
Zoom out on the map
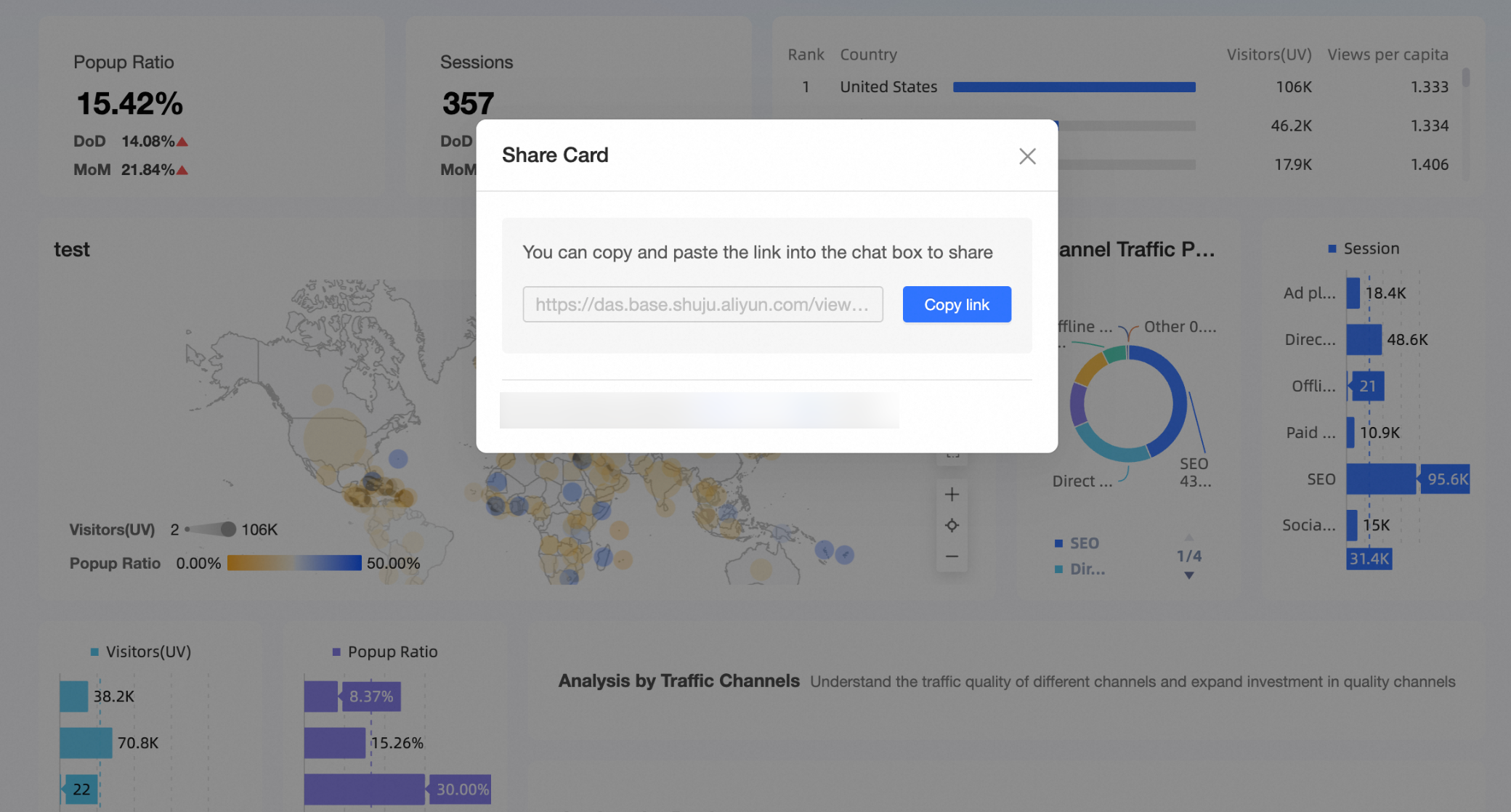(952, 556)
